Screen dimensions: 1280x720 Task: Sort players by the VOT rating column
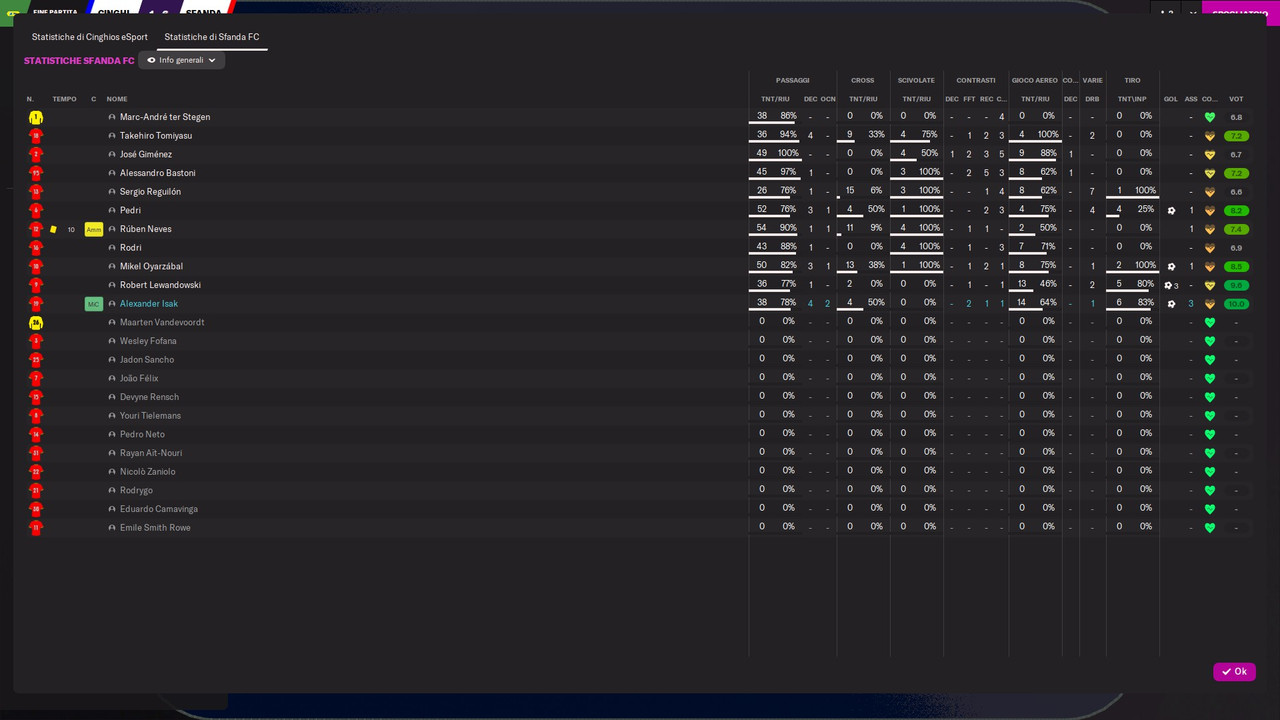pos(1236,99)
